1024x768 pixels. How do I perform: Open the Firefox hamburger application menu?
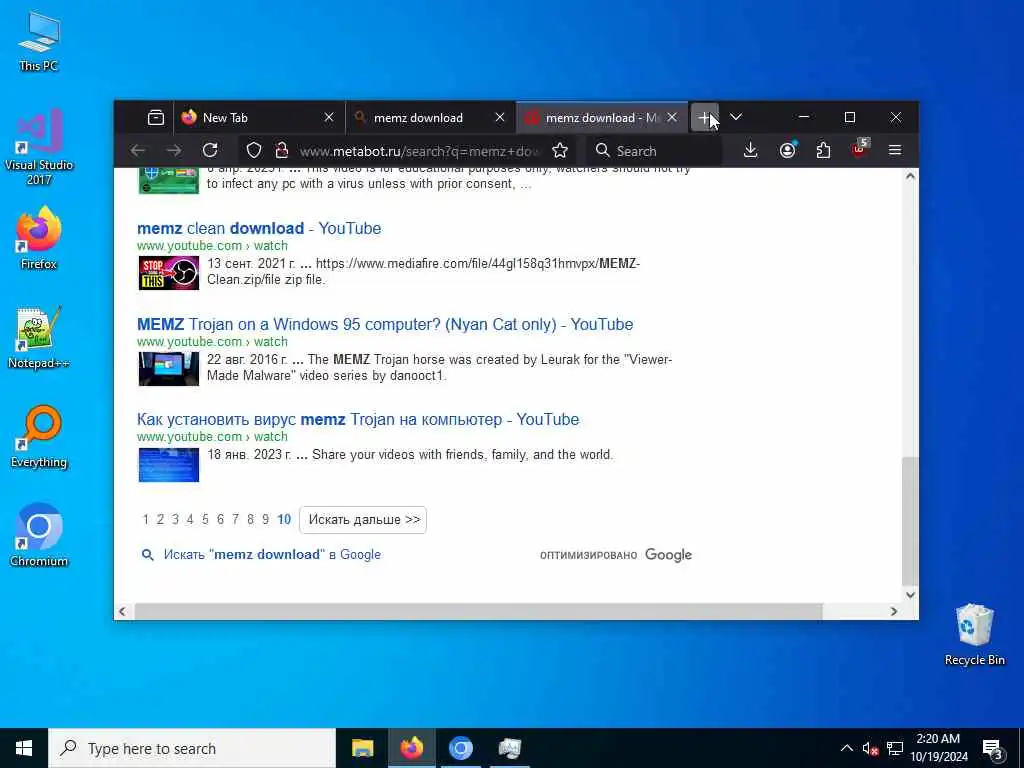(895, 150)
